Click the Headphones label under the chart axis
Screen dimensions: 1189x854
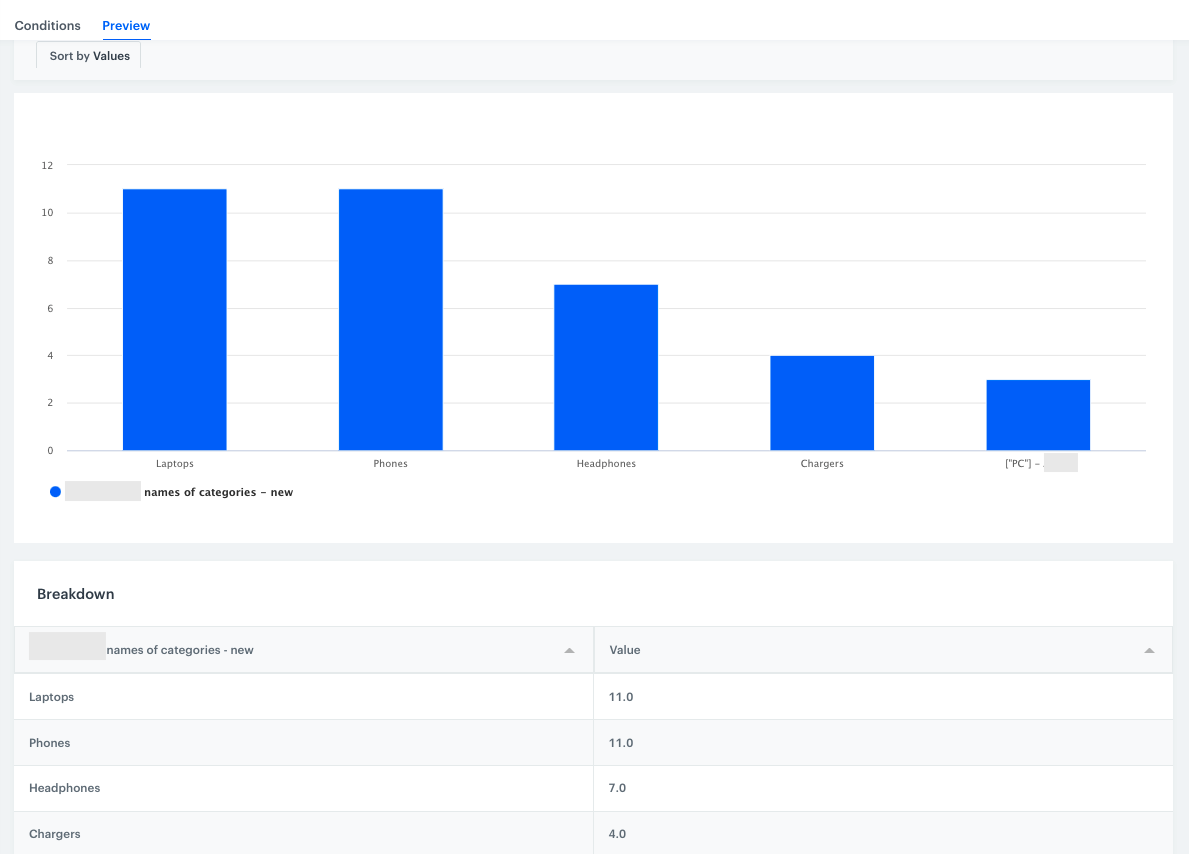[x=606, y=464]
